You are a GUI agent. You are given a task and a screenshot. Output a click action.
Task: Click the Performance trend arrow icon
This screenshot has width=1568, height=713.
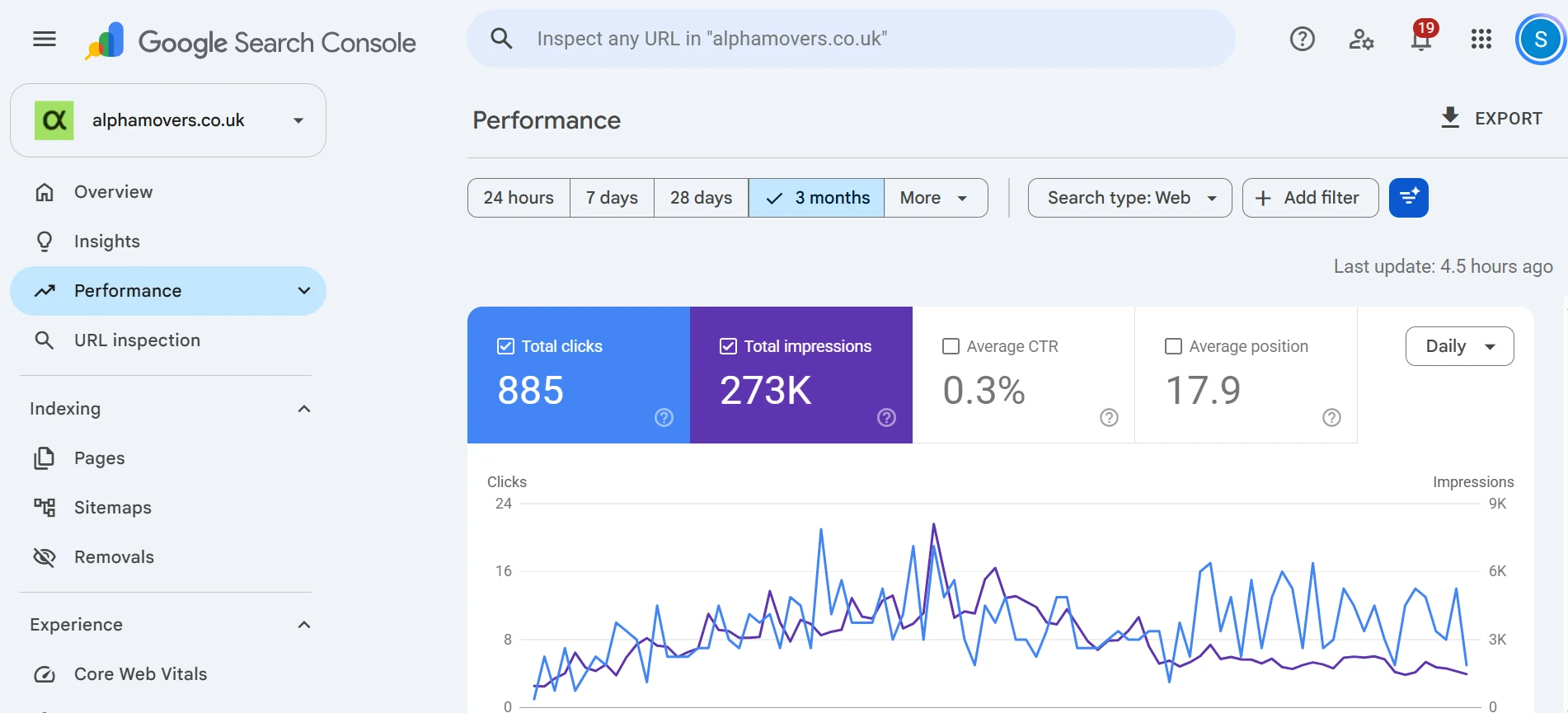[45, 291]
